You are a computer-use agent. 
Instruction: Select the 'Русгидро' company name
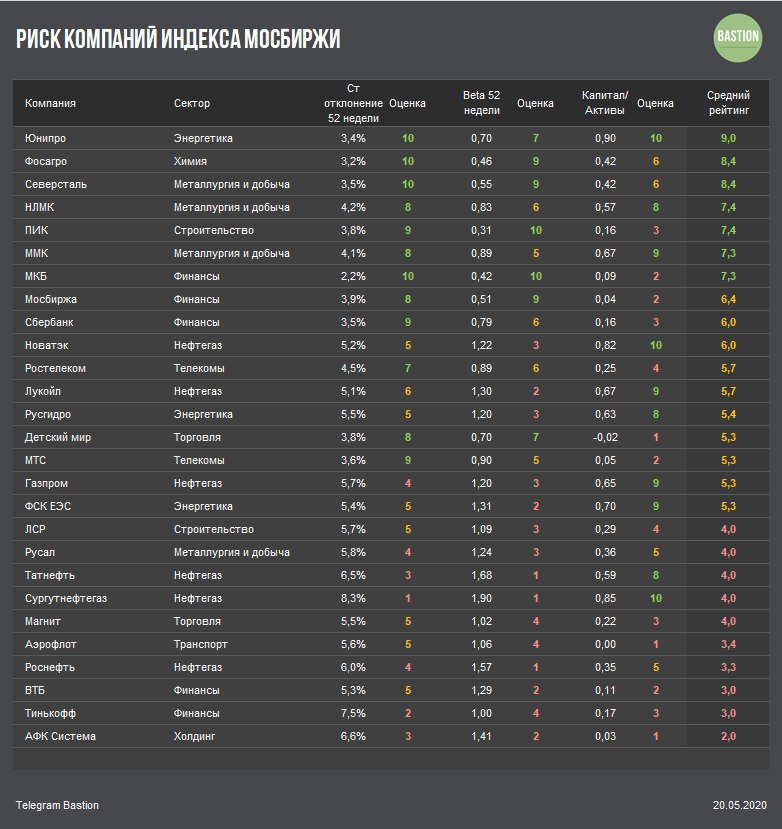pyautogui.click(x=48, y=414)
